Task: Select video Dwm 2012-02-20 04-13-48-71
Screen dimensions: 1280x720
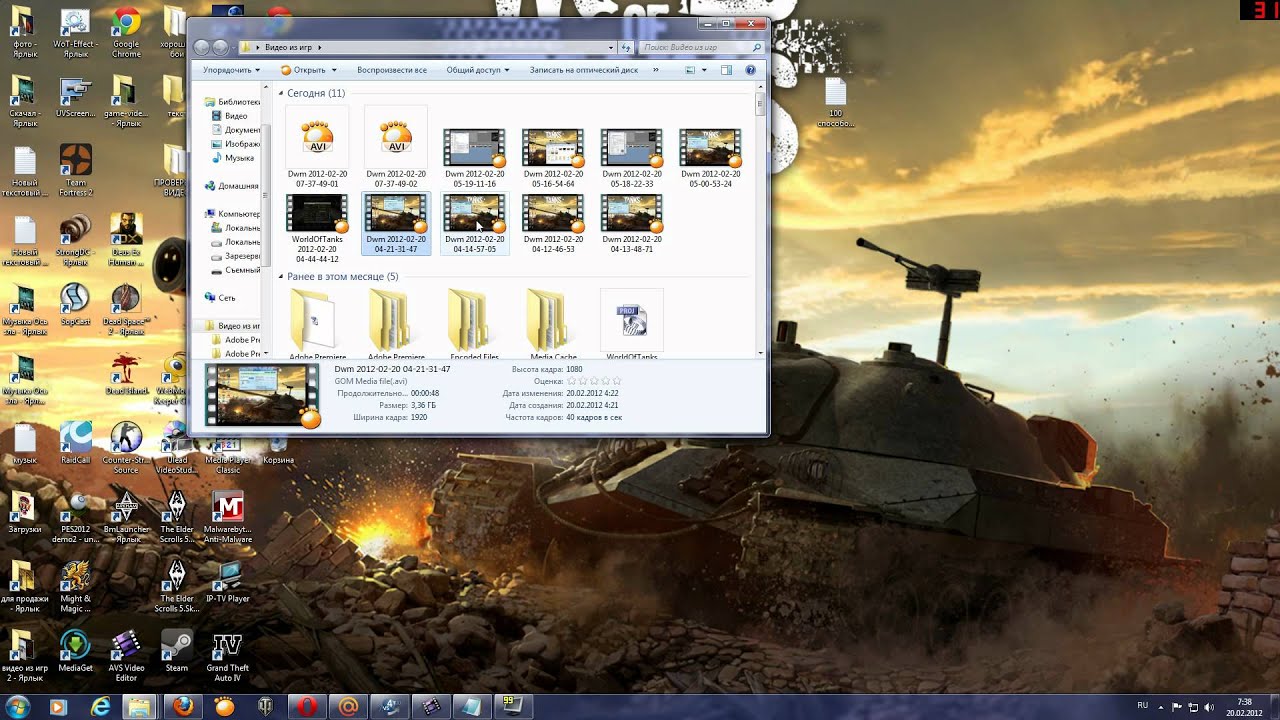Action: tap(631, 223)
